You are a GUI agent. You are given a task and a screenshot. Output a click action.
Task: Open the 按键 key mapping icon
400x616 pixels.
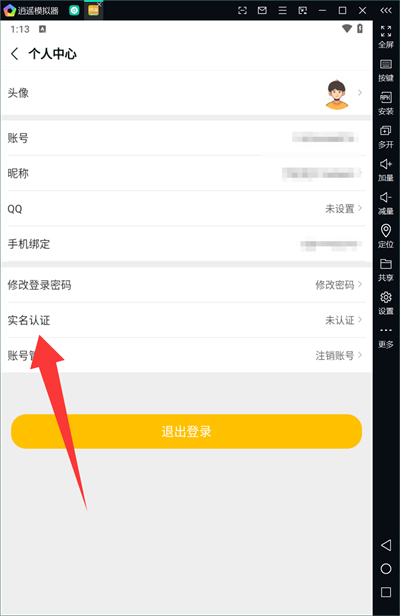[x=385, y=70]
